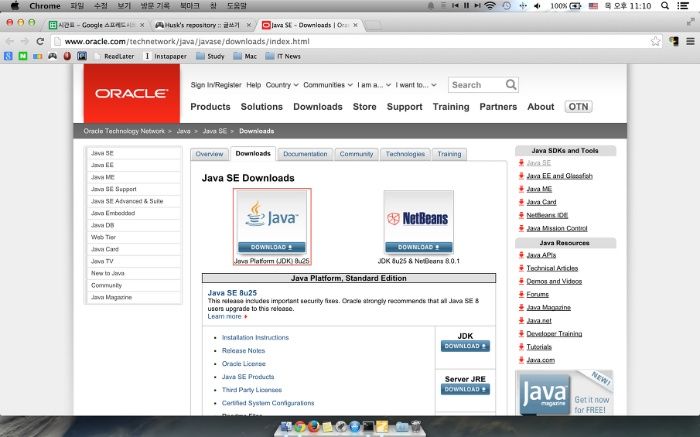Open Trash in the Dock
700x437 pixels.
click(x=415, y=427)
